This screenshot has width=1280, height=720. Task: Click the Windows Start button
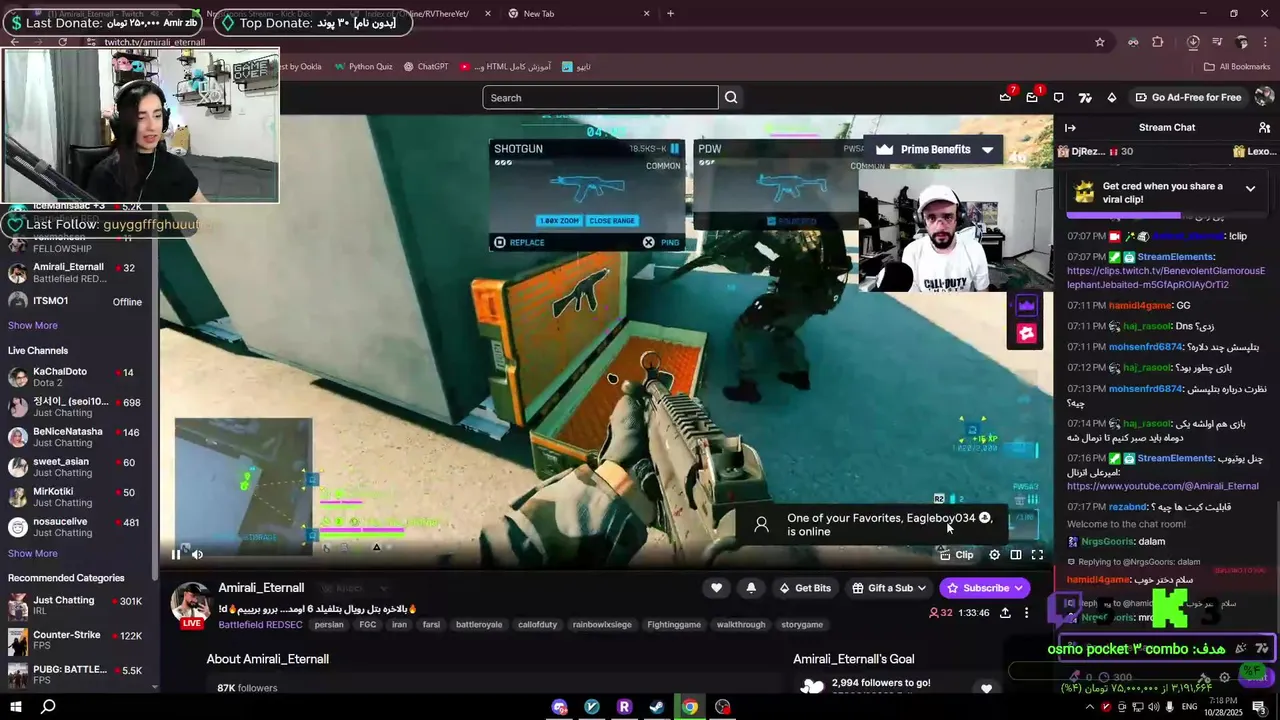click(x=16, y=707)
